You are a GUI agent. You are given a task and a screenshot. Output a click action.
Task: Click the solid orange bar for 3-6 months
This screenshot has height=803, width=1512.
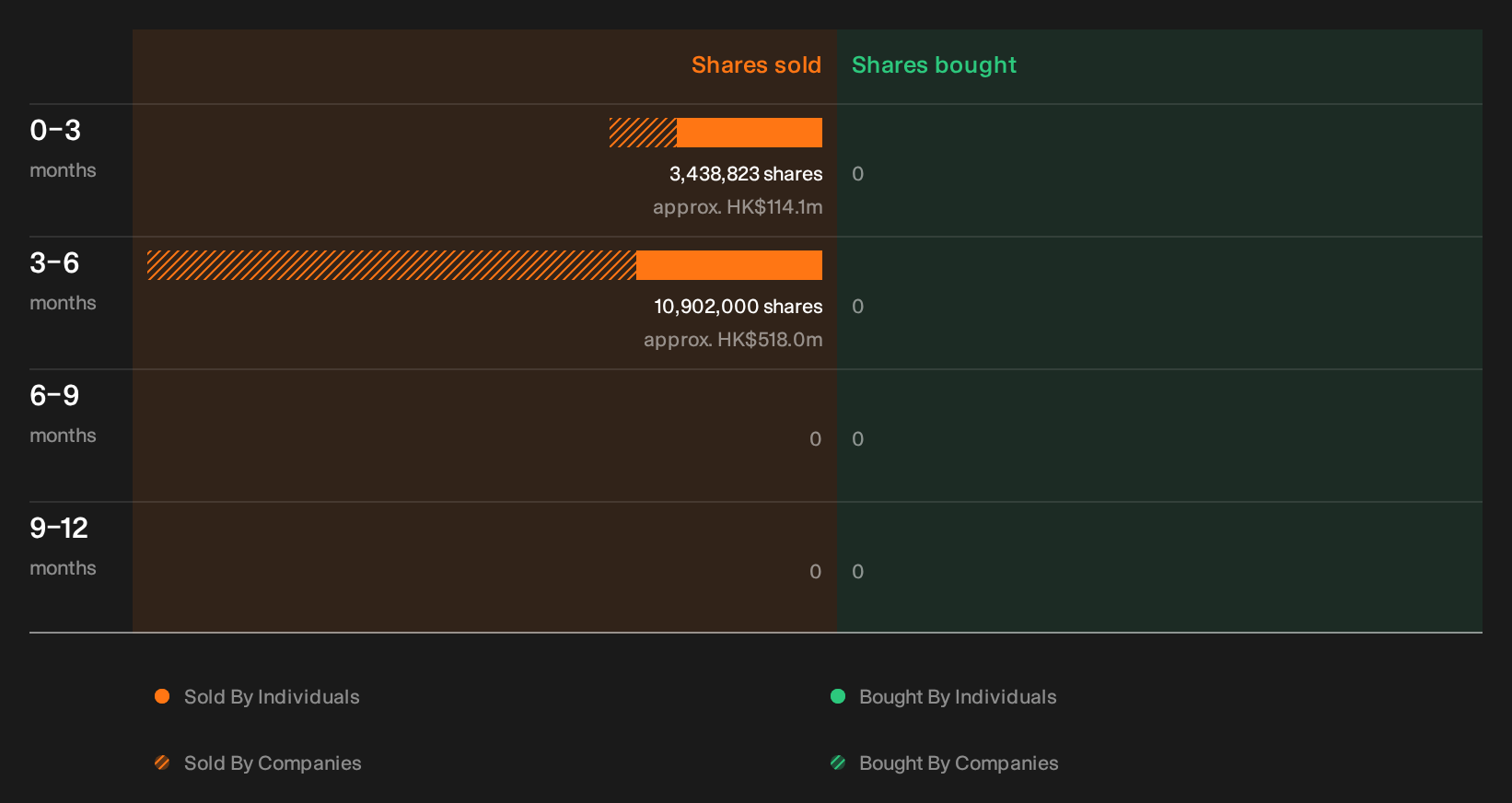(x=729, y=265)
